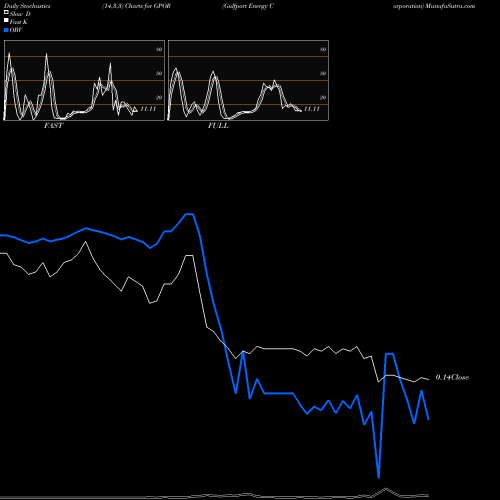Click the 'Slow D' legend label
The width and height of the screenshot is (500, 500).
[20, 14]
